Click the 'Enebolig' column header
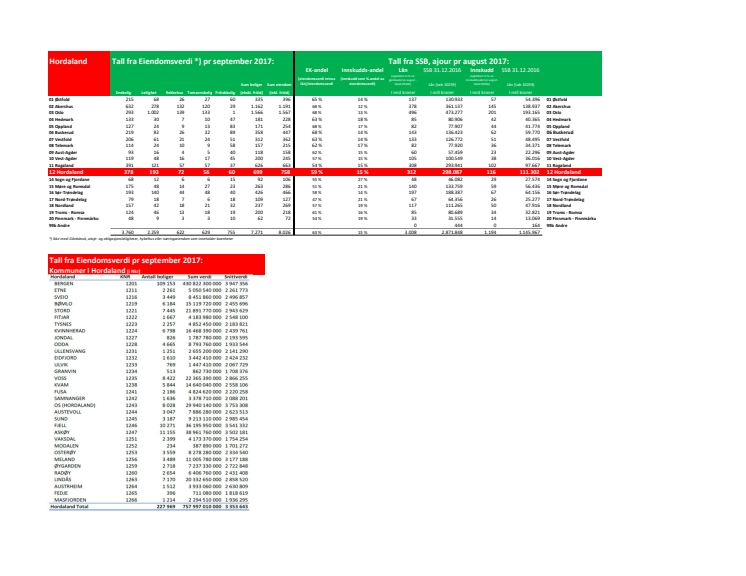This screenshot has height=576, width=746. pyautogui.click(x=124, y=93)
